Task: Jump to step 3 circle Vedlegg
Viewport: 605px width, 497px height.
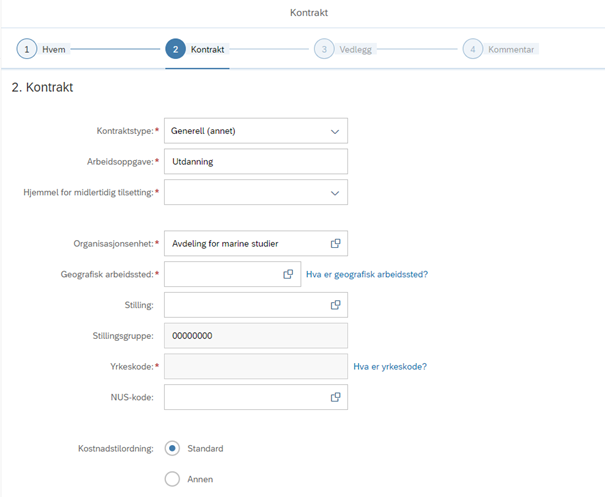Action: point(324,49)
